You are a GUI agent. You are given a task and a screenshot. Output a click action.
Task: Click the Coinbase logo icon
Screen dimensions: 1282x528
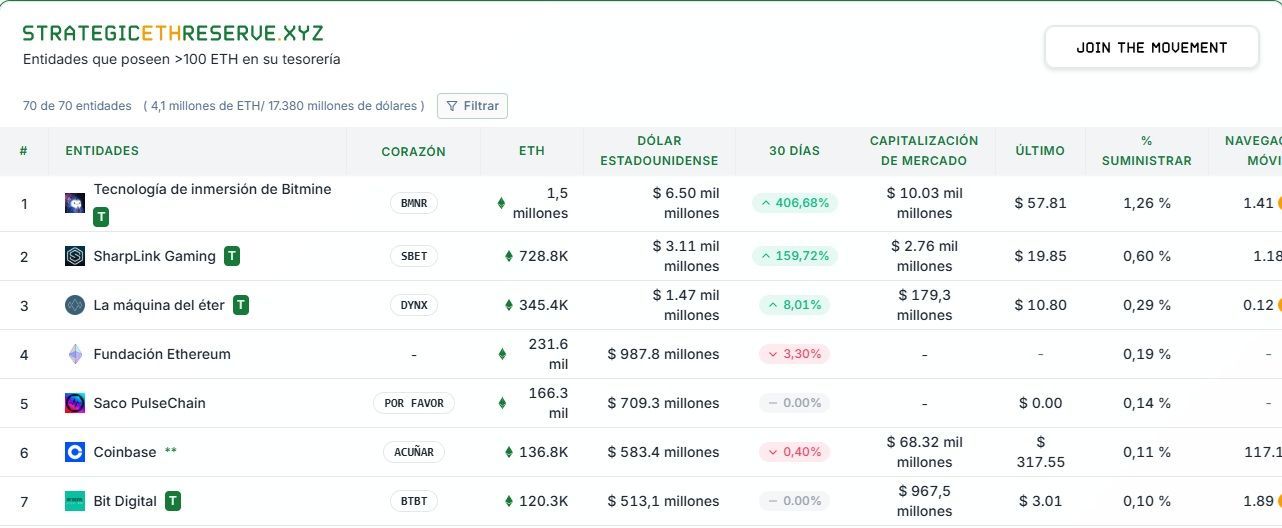(75, 452)
